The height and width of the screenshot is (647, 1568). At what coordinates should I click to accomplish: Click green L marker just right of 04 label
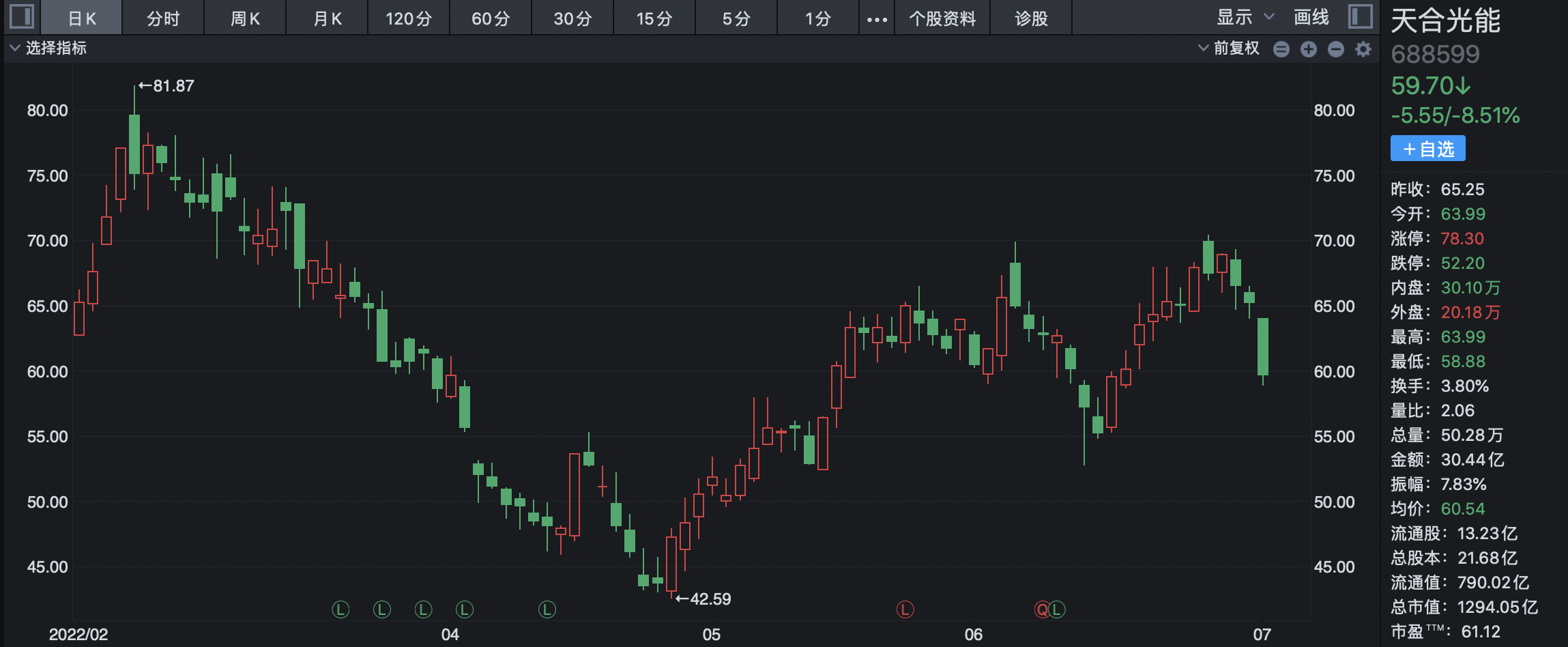465,609
